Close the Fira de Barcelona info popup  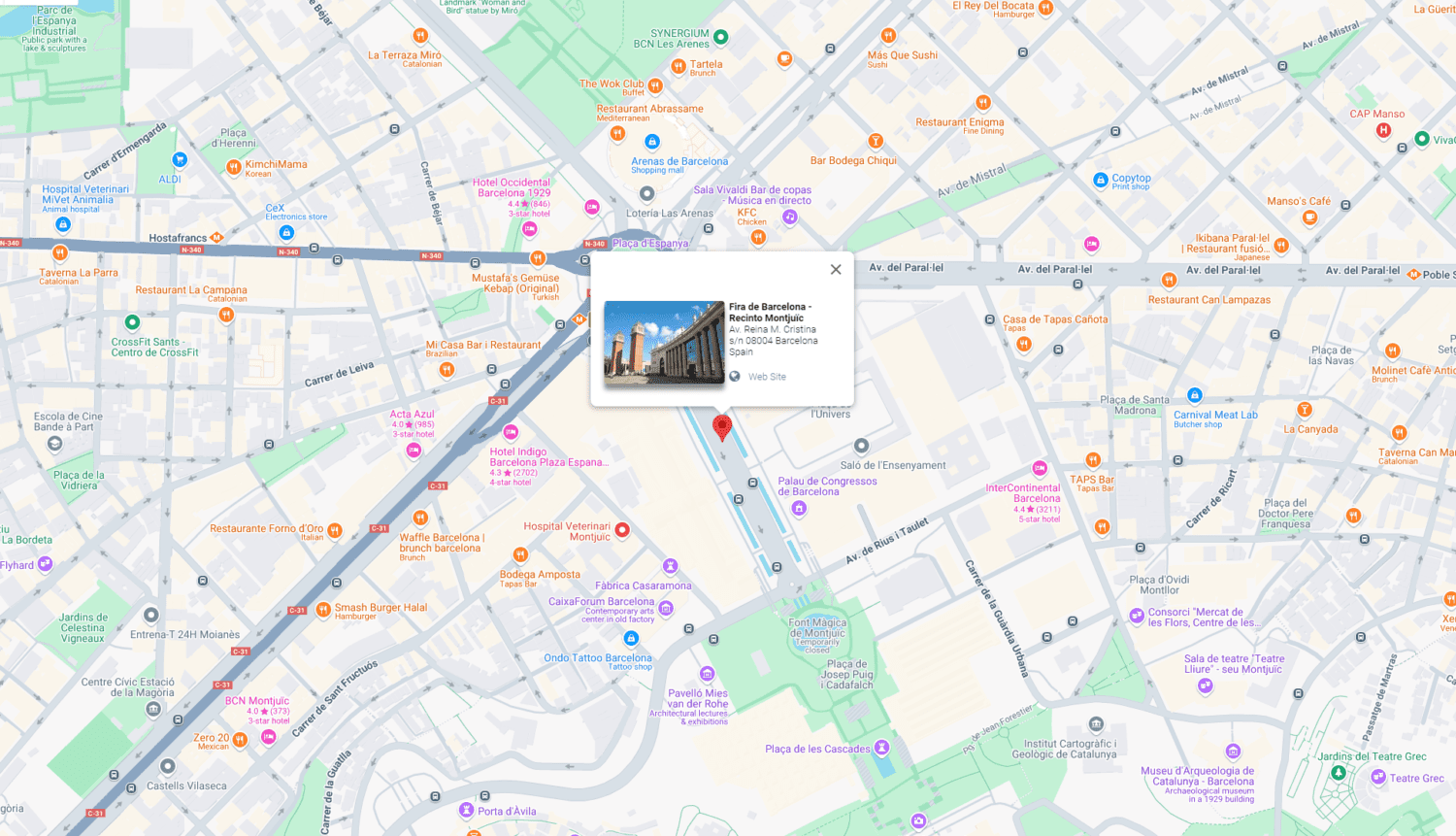click(836, 270)
